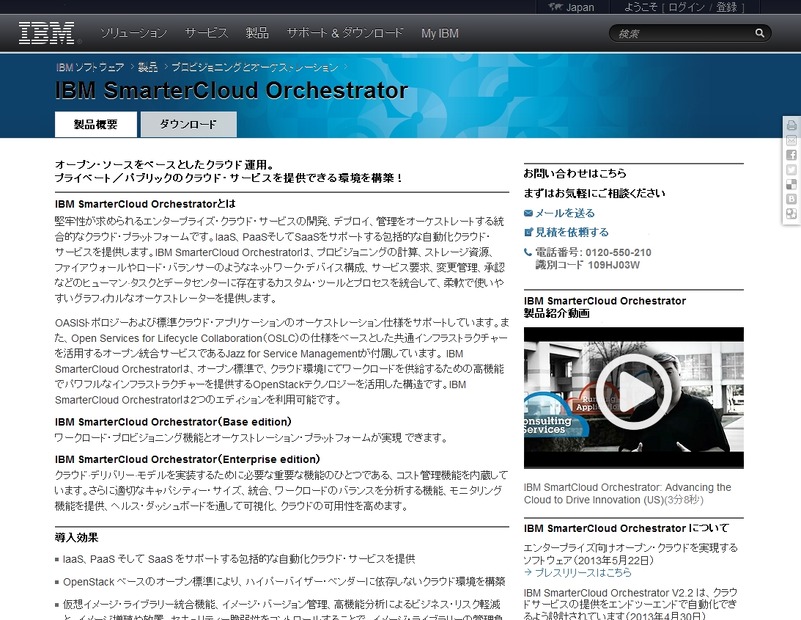Click the envelope icon beside メールを送る
This screenshot has width=801, height=620.
pyautogui.click(x=528, y=213)
